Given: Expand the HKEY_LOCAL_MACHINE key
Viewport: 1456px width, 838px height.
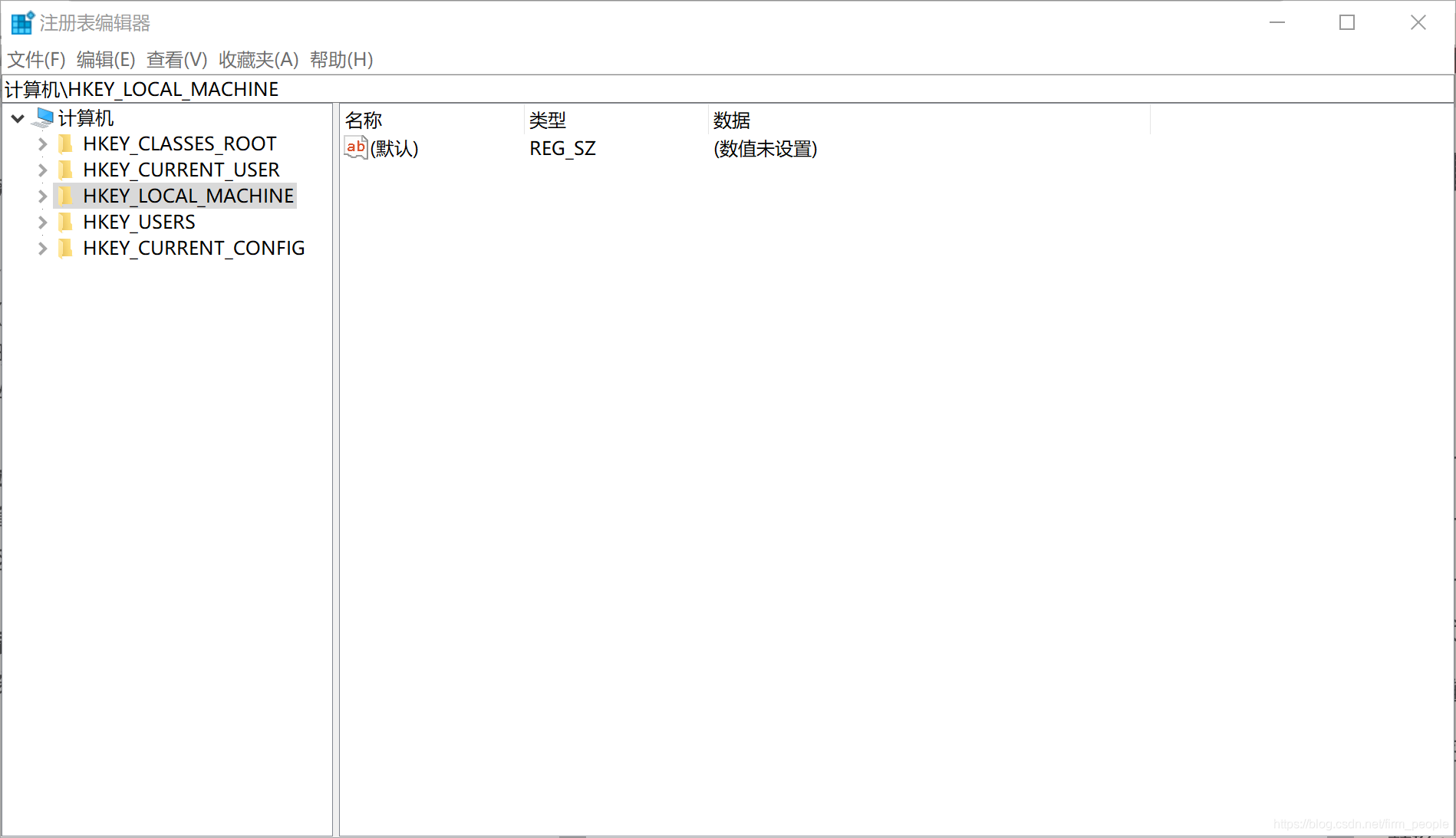Looking at the screenshot, I should click(43, 196).
